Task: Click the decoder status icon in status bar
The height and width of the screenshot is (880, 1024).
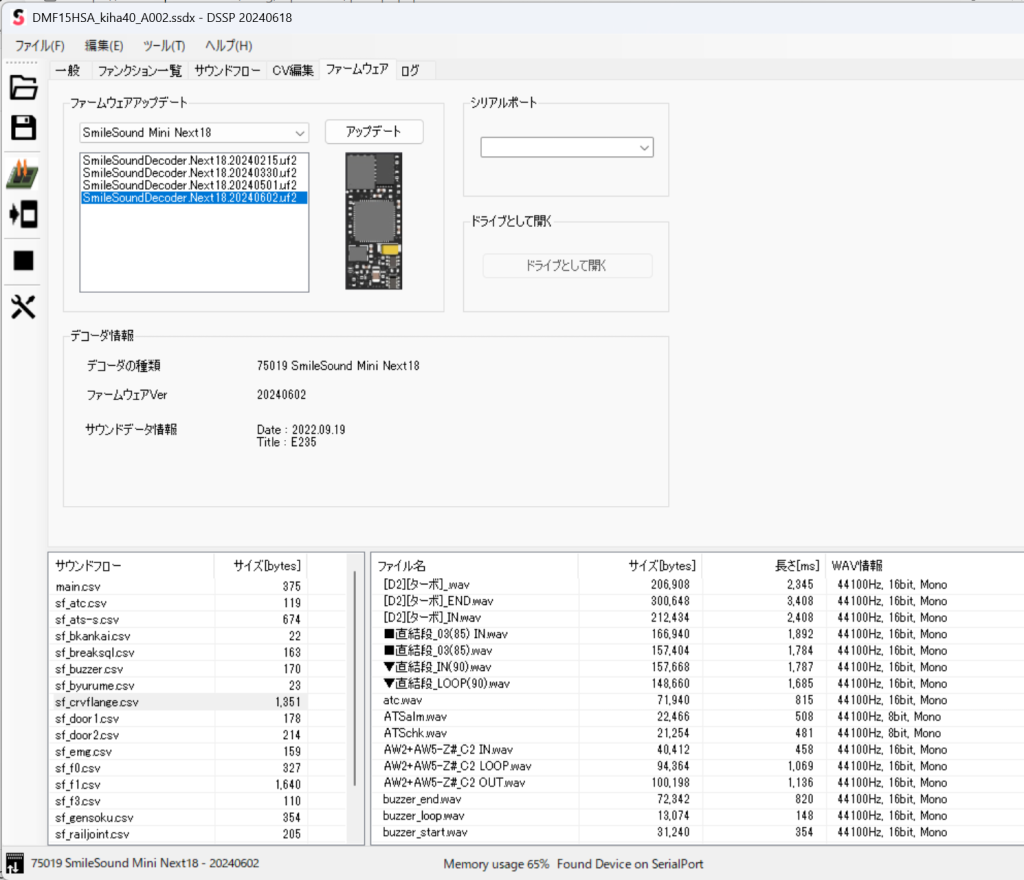Action: click(x=14, y=863)
